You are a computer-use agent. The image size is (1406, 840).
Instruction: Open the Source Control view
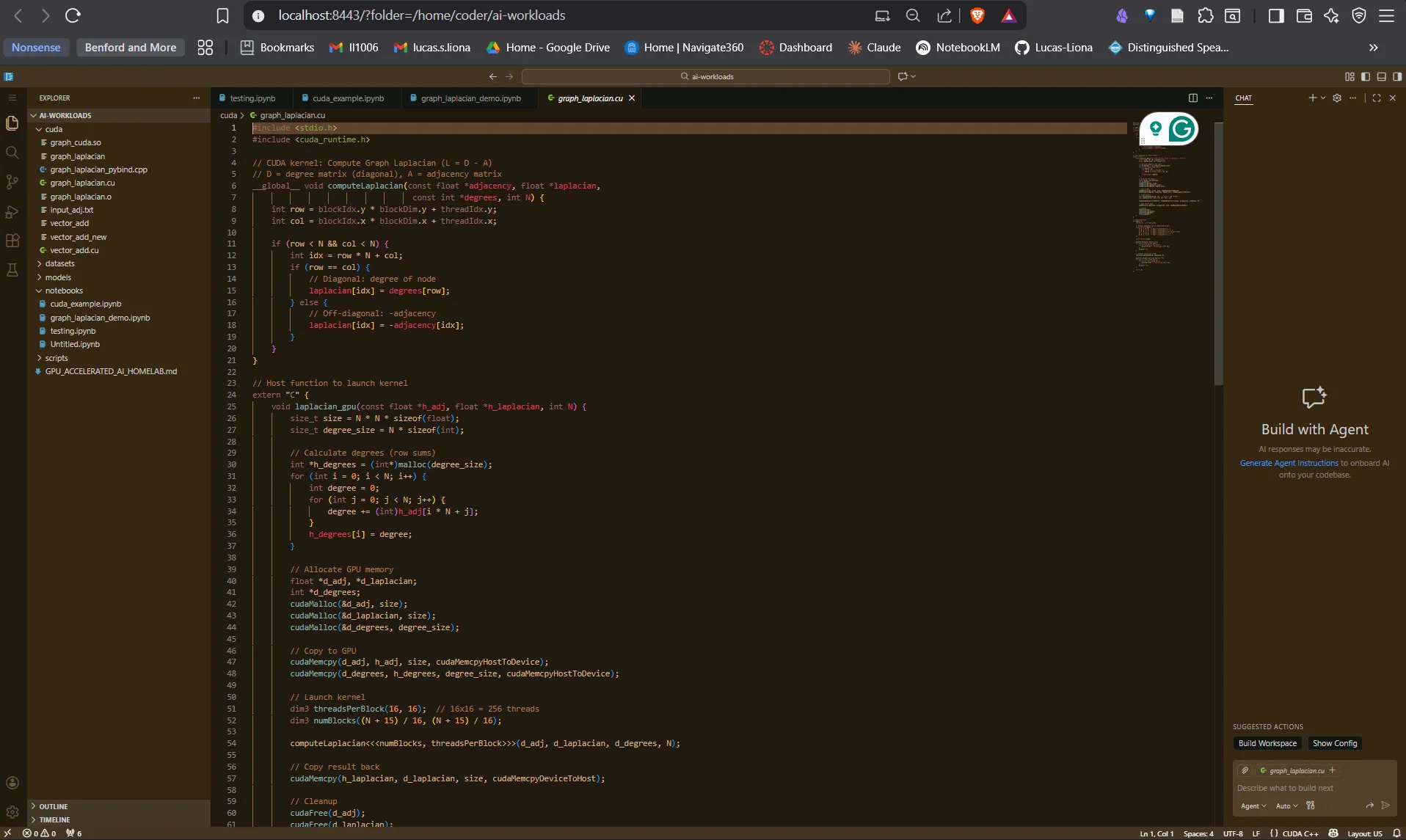pos(12,182)
